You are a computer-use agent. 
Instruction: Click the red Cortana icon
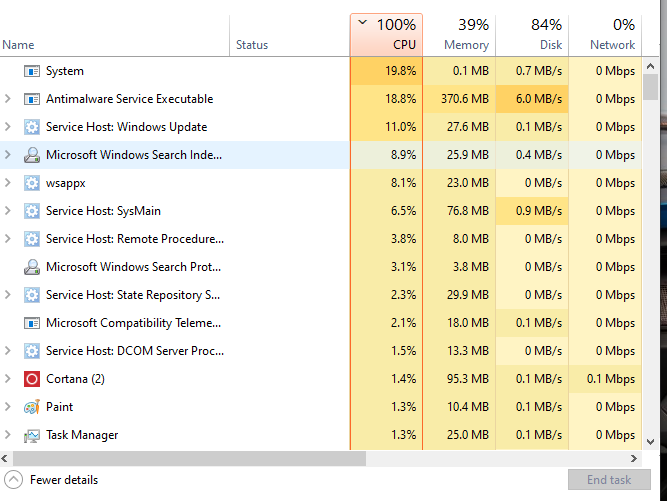pos(32,379)
